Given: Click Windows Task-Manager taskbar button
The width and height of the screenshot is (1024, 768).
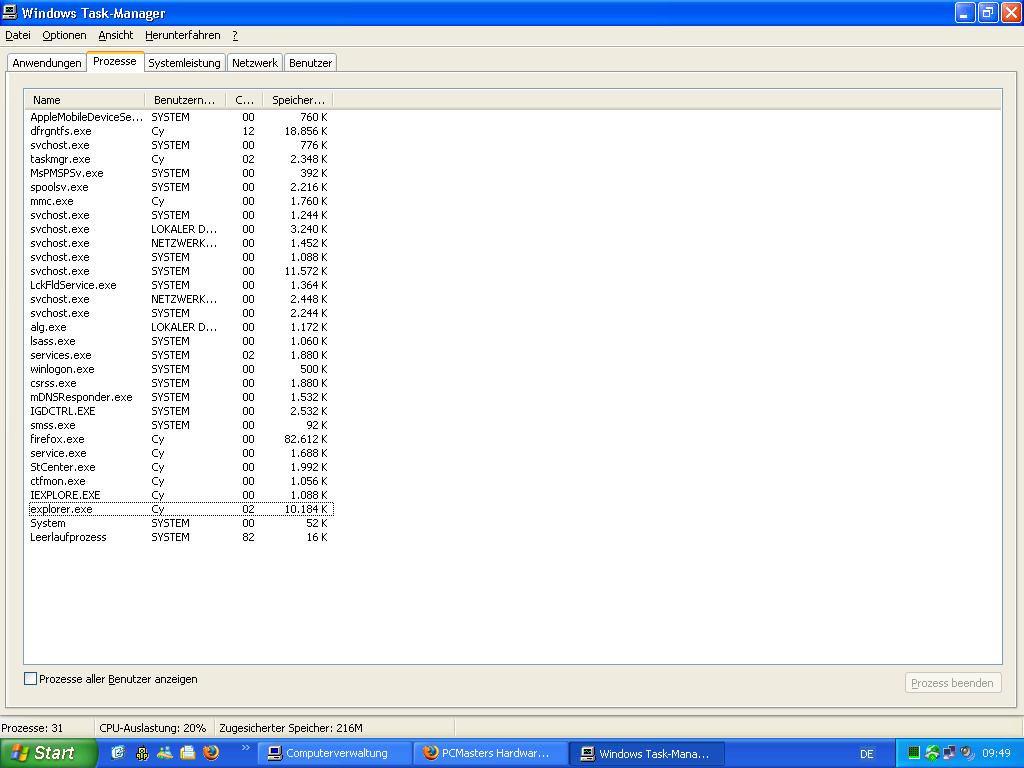Looking at the screenshot, I should pos(647,754).
